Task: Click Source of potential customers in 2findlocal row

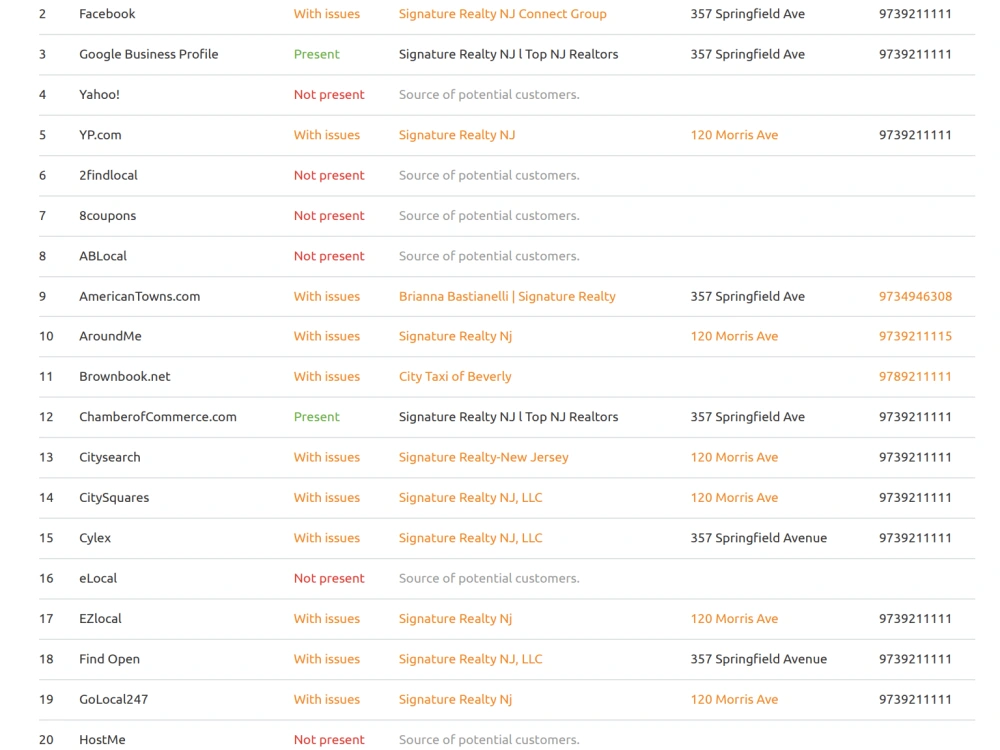Action: pos(489,175)
